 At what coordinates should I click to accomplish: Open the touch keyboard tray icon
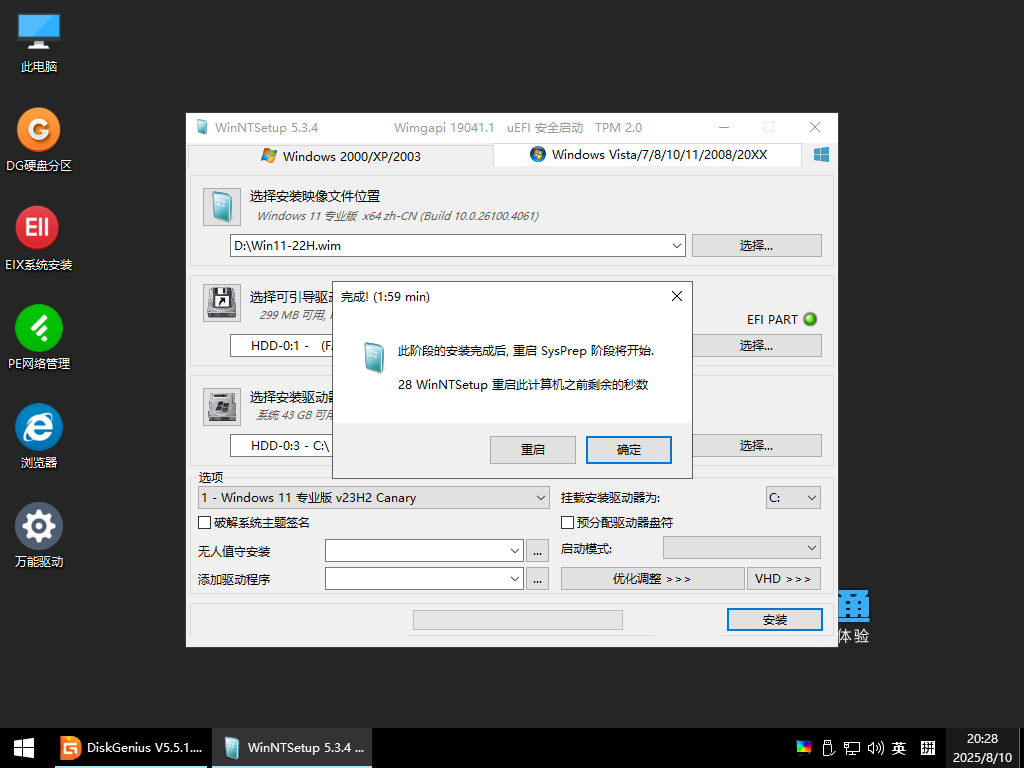click(927, 748)
